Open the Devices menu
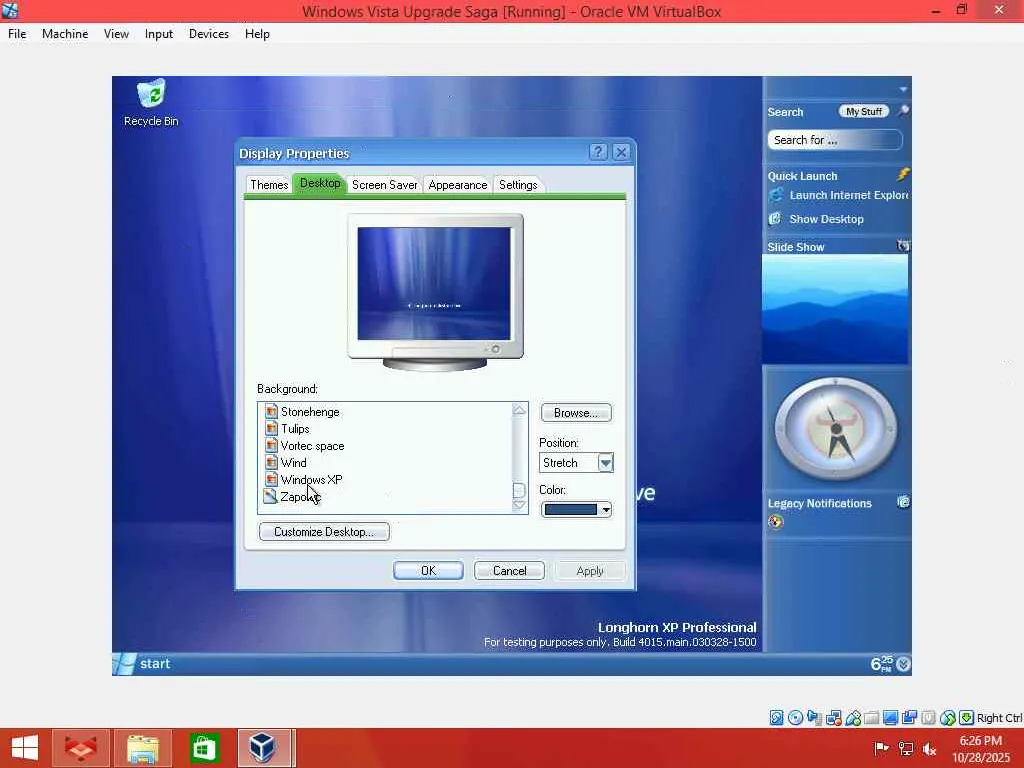Image resolution: width=1024 pixels, height=768 pixels. click(x=208, y=34)
